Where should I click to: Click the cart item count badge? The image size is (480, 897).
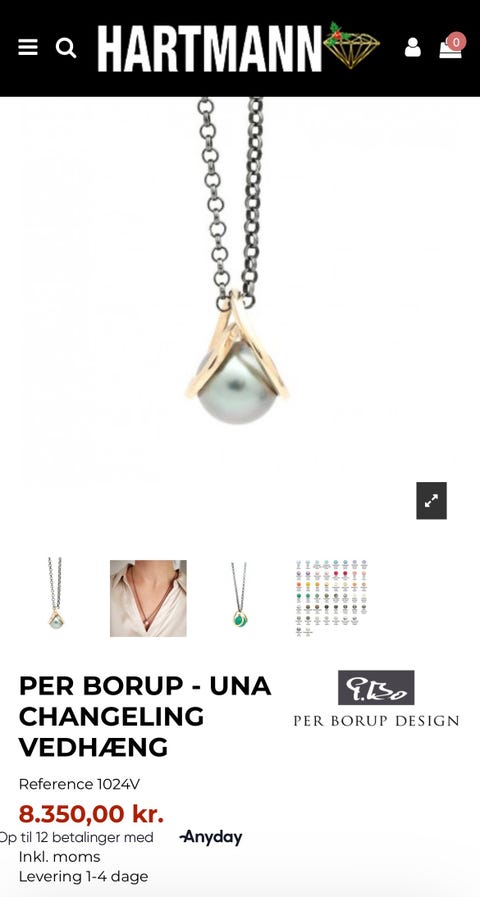click(456, 42)
